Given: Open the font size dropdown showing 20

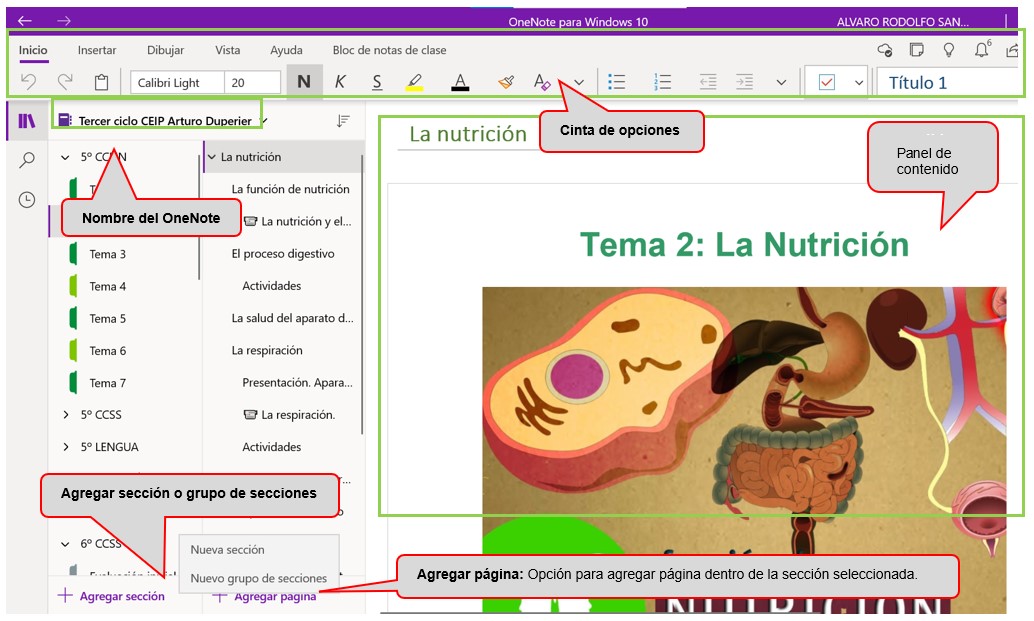Looking at the screenshot, I should [252, 83].
